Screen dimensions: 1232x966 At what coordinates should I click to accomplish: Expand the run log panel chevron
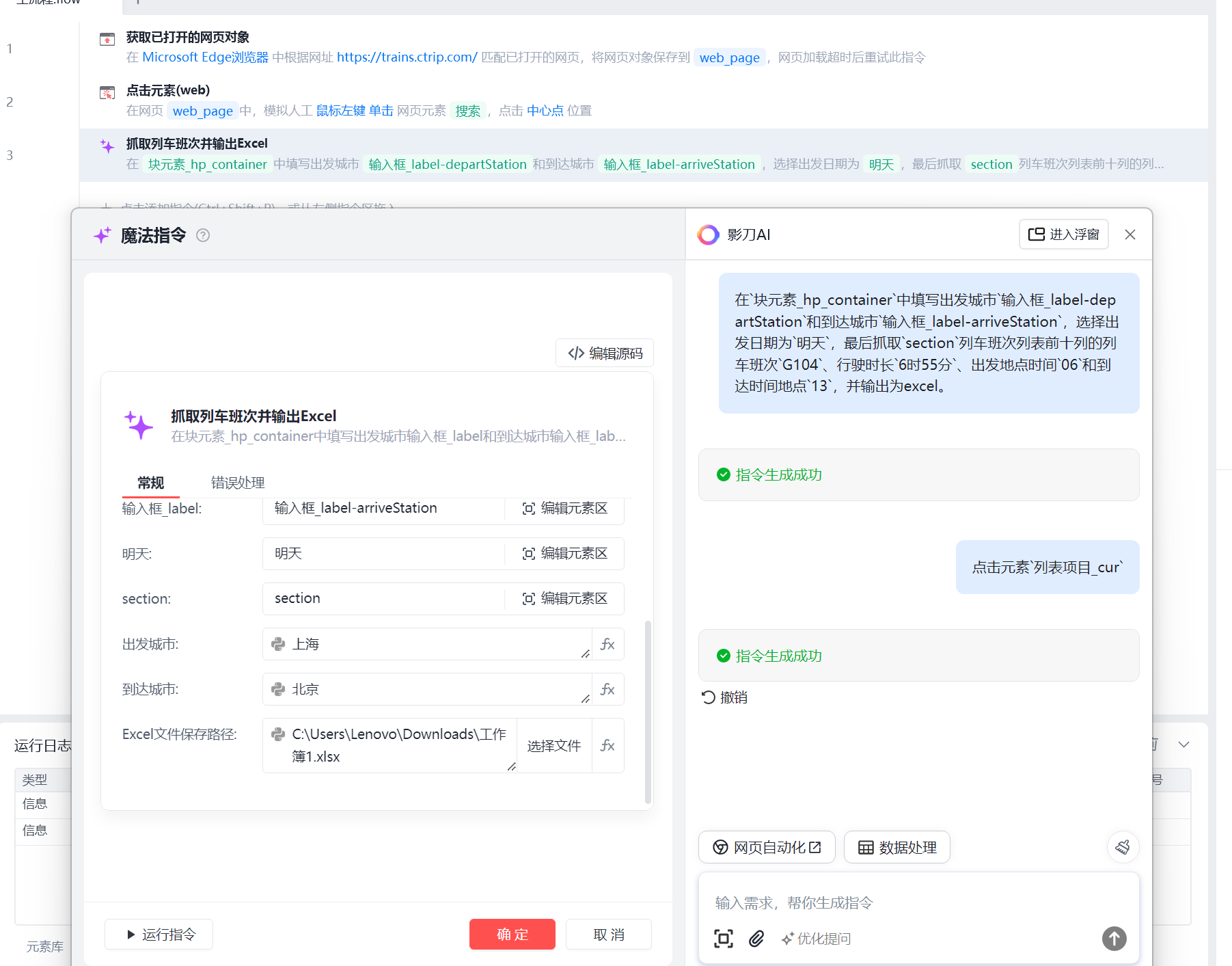1184,744
